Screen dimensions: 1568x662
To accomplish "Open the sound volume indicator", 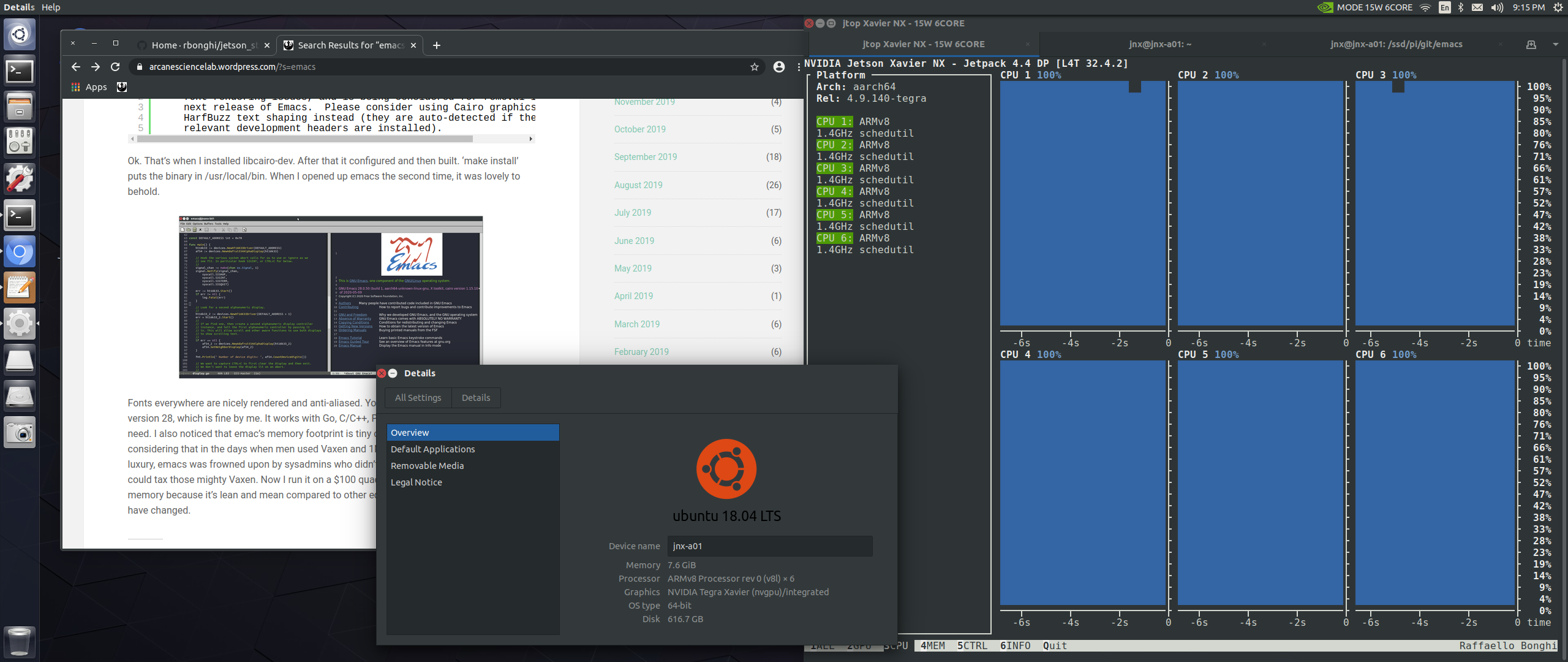I will click(1497, 7).
